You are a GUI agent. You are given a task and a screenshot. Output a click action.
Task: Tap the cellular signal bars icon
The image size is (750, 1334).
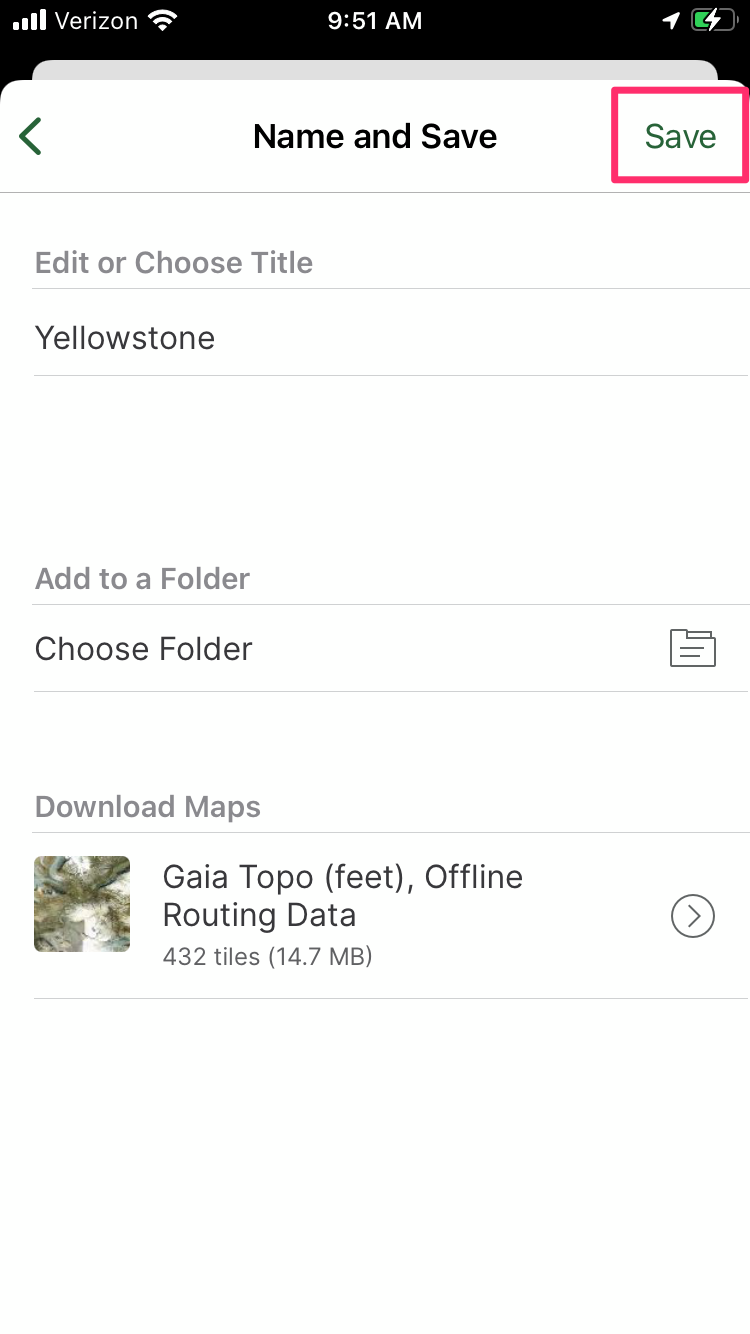pos(30,20)
